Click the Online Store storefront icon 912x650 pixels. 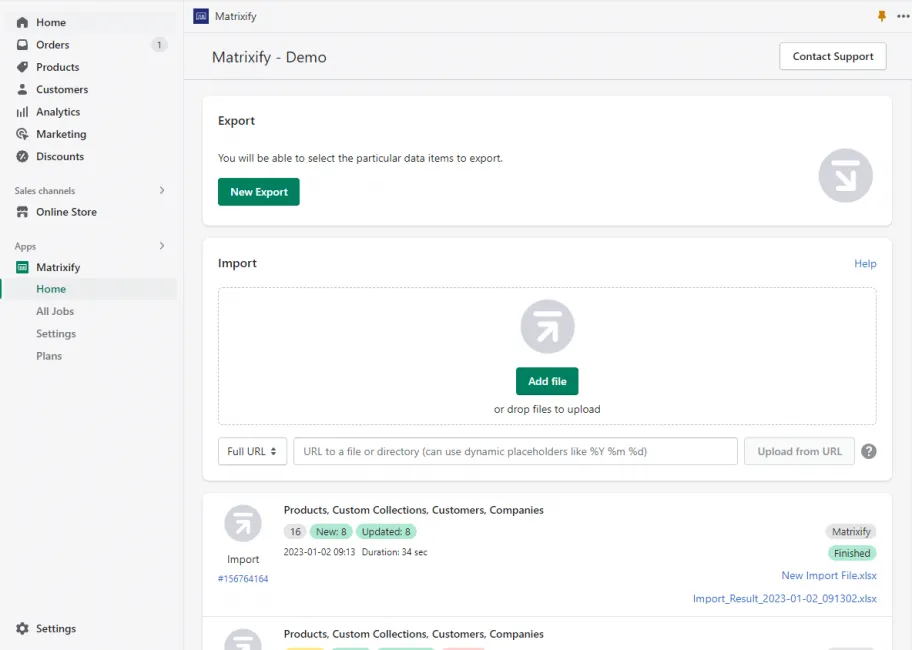click(x=22, y=212)
